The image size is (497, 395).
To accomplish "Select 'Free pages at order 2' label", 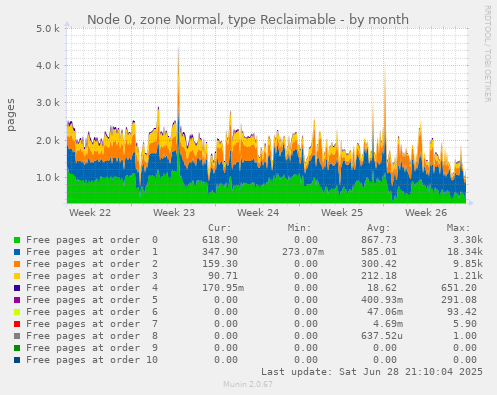I will [x=92, y=264].
